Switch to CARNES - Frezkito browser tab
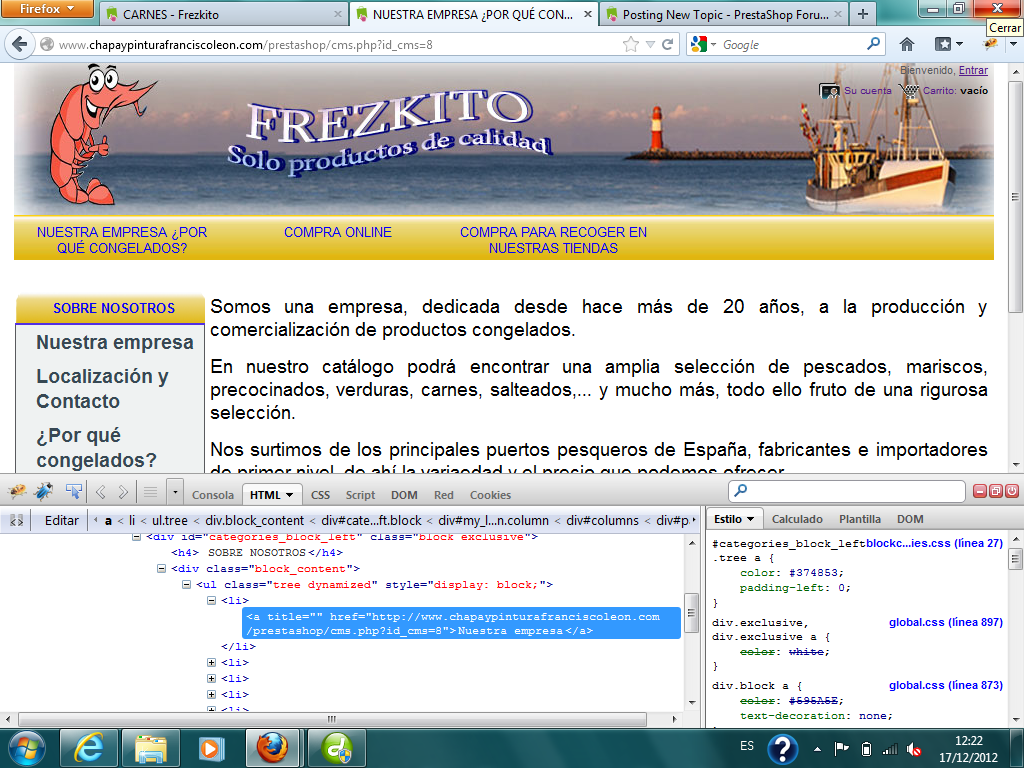The height and width of the screenshot is (768, 1024). (x=223, y=14)
